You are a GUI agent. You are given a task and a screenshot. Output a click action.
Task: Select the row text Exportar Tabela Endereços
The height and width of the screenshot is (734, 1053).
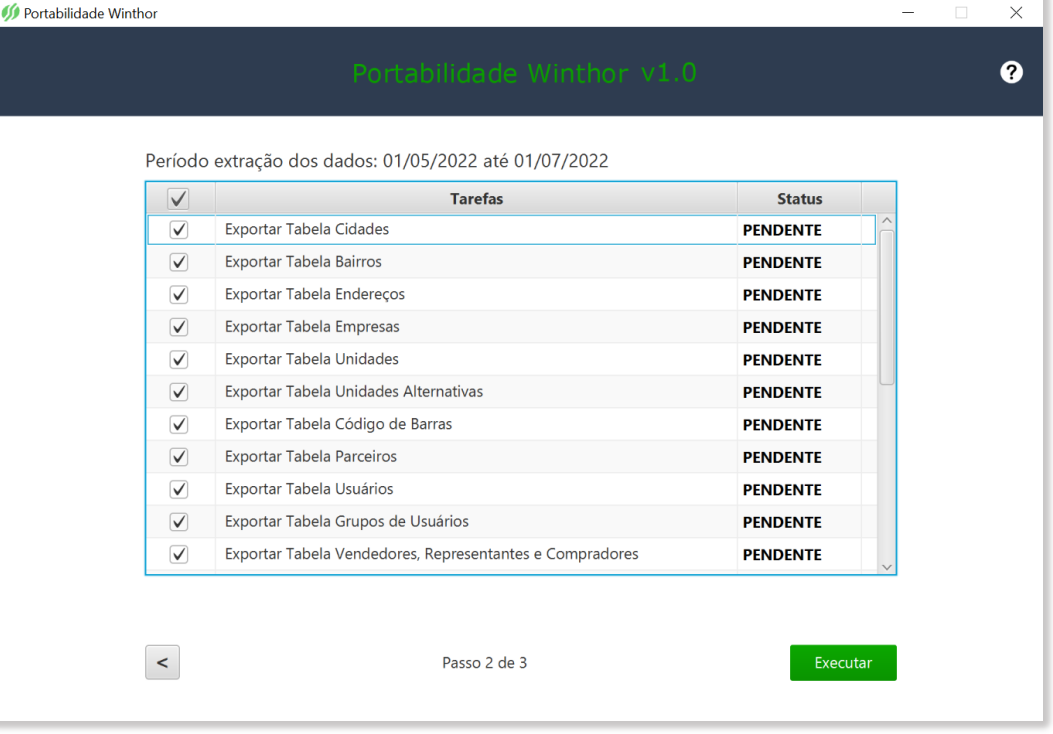click(315, 294)
